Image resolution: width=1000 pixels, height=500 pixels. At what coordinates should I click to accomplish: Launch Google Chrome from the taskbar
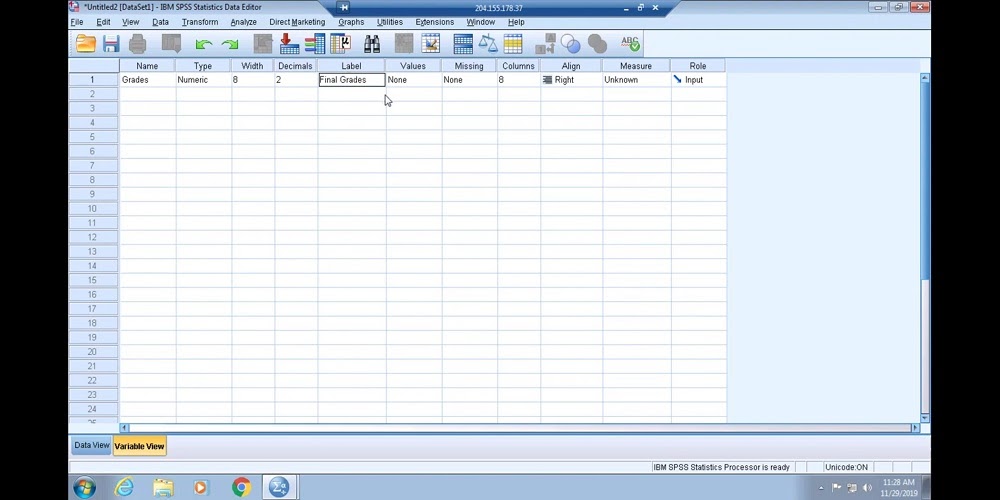pyautogui.click(x=241, y=487)
